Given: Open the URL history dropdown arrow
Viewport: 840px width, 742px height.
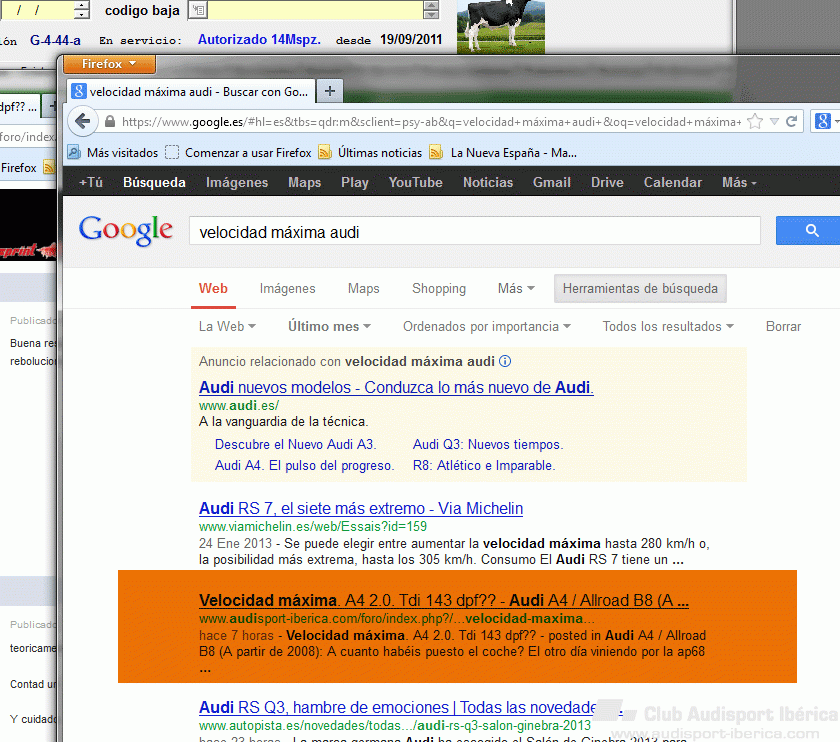Looking at the screenshot, I should point(774,122).
